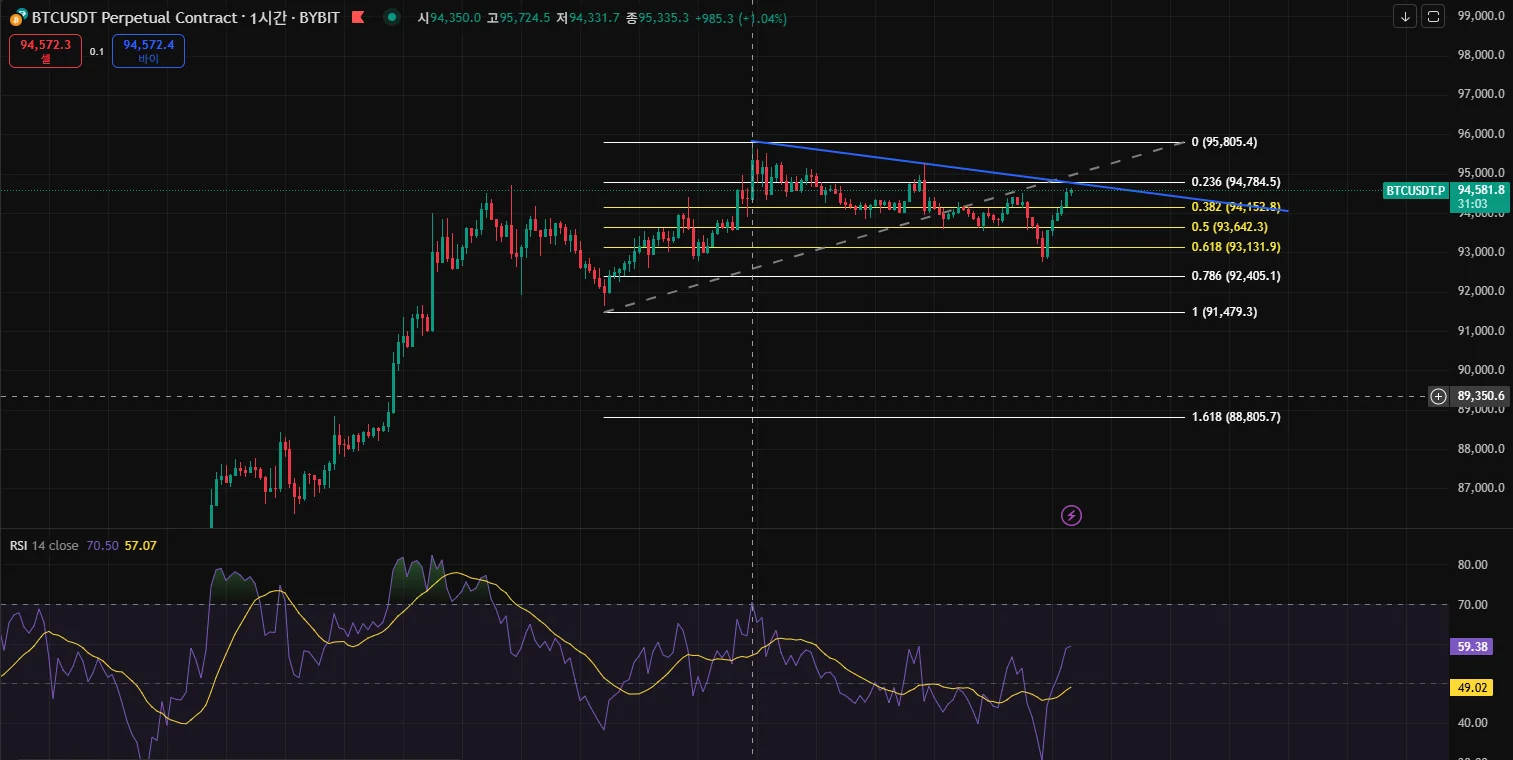Click the plus icon beside 89,350.6
Screen dimensions: 1513x760
(x=1438, y=396)
